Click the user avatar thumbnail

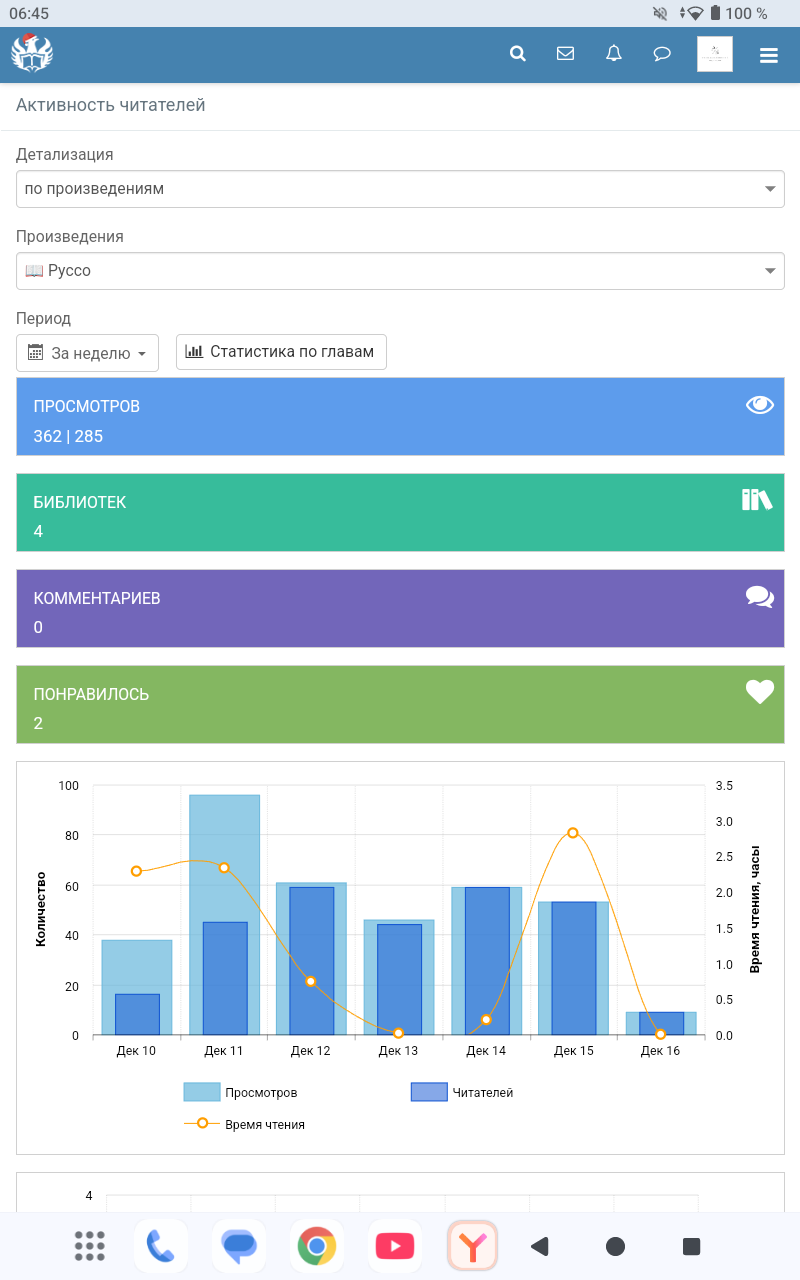pos(714,54)
